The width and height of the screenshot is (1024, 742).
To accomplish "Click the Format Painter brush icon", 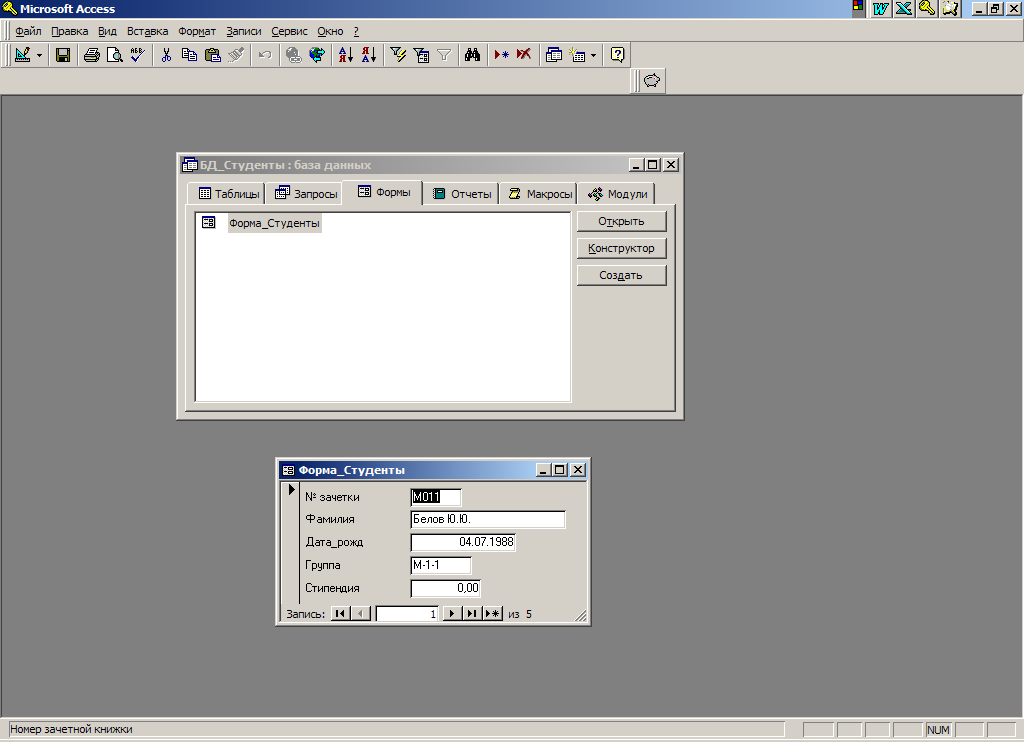I will click(236, 55).
